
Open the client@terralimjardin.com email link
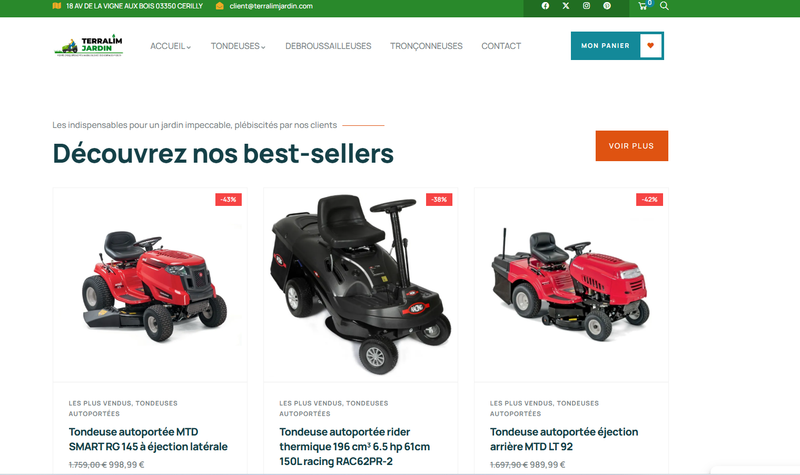(x=271, y=6)
